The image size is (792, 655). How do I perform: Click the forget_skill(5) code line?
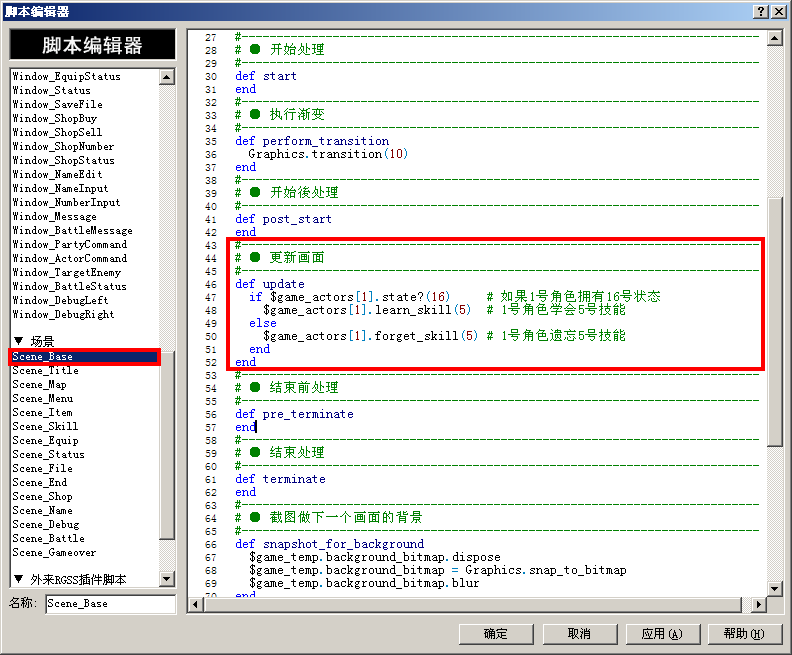(444, 336)
